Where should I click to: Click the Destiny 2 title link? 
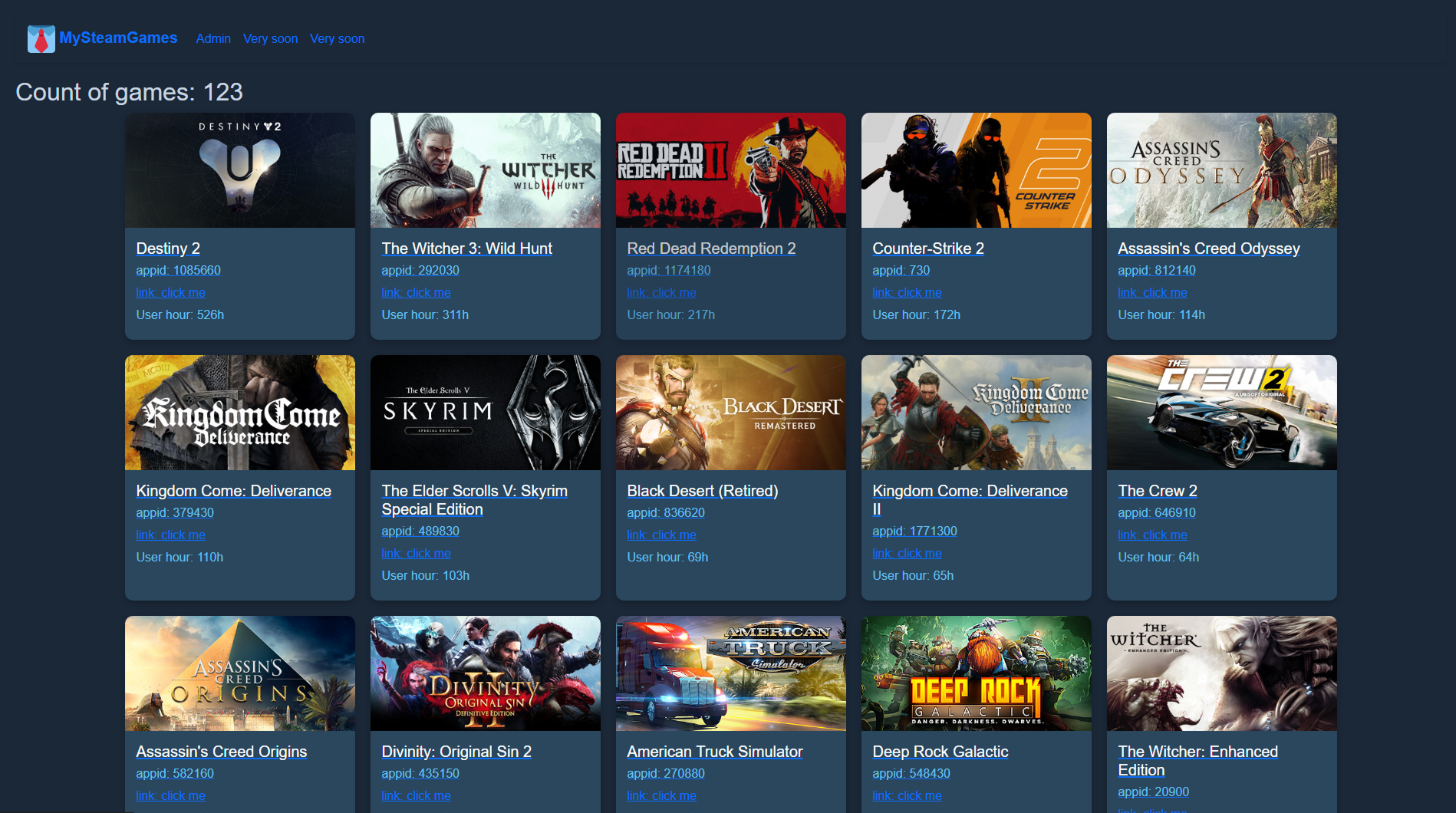[168, 249]
